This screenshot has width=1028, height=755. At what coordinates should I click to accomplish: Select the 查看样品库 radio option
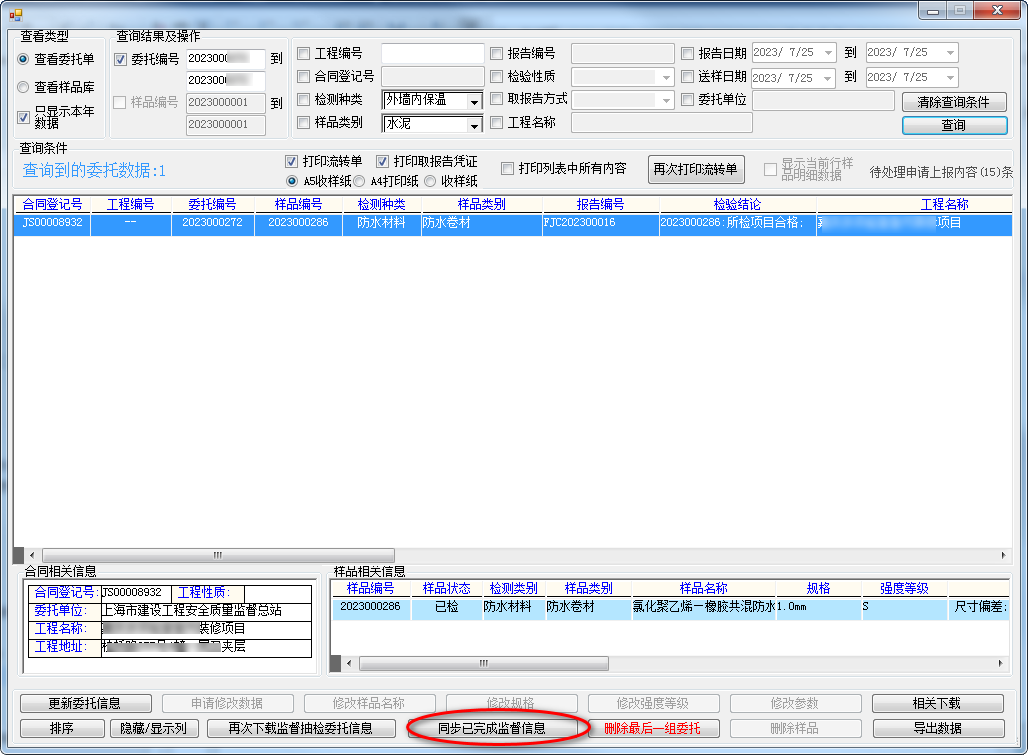point(23,87)
